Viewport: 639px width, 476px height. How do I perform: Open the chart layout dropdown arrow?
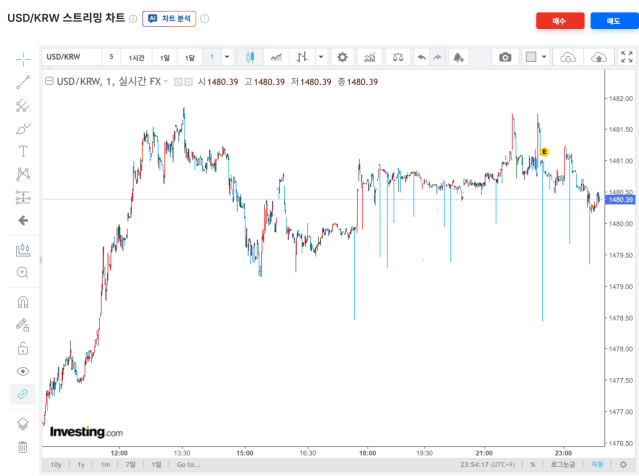click(x=544, y=57)
